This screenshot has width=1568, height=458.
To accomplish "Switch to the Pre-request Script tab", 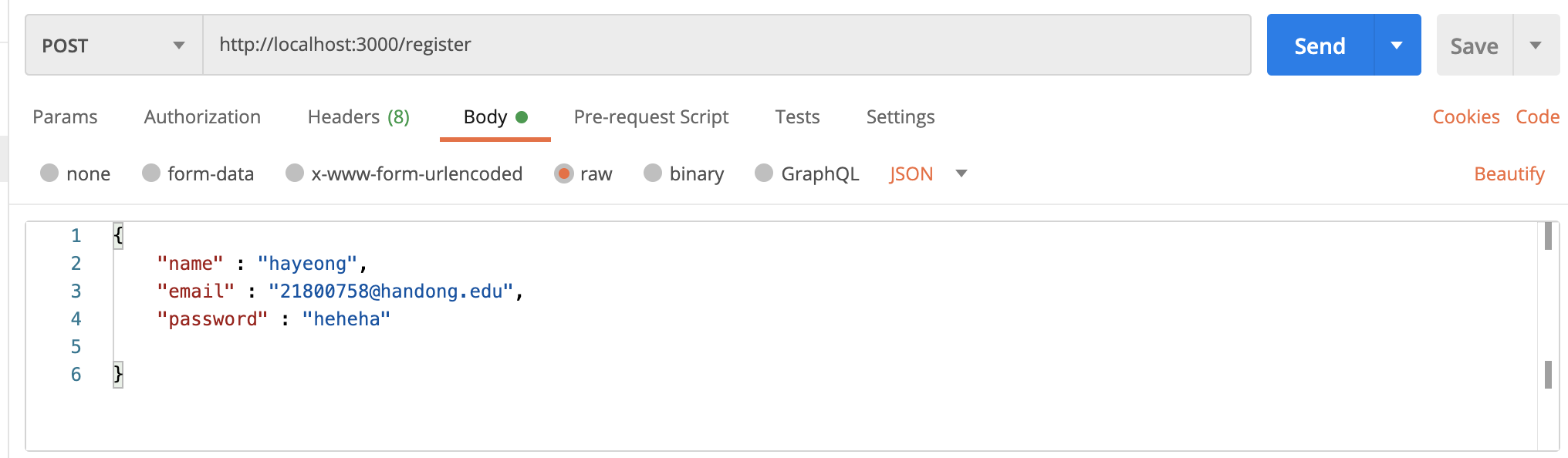I will point(651,116).
